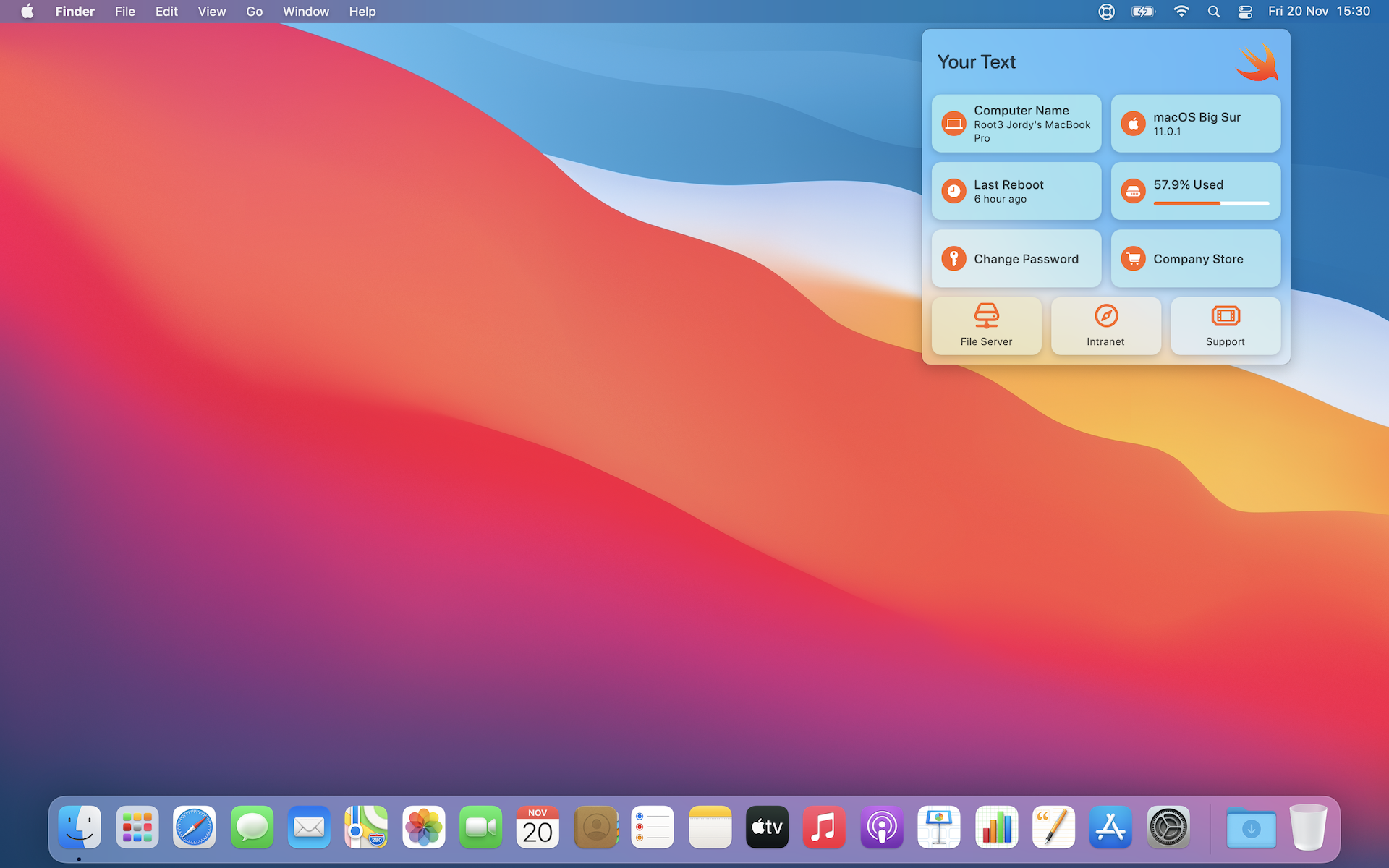Launch System Preferences from the Dock
Screen dimensions: 1389x868
[x=1168, y=827]
